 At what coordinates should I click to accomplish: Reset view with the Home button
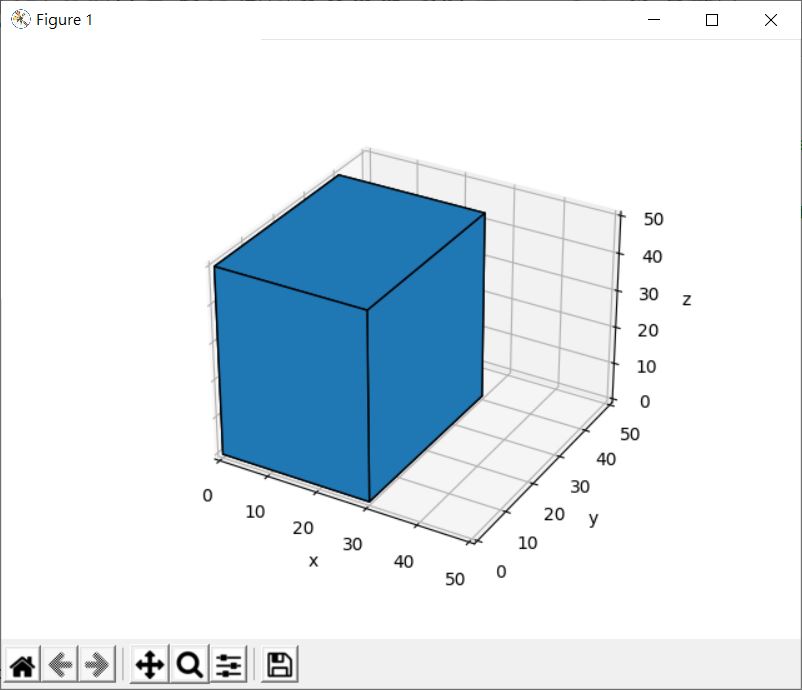point(23,665)
